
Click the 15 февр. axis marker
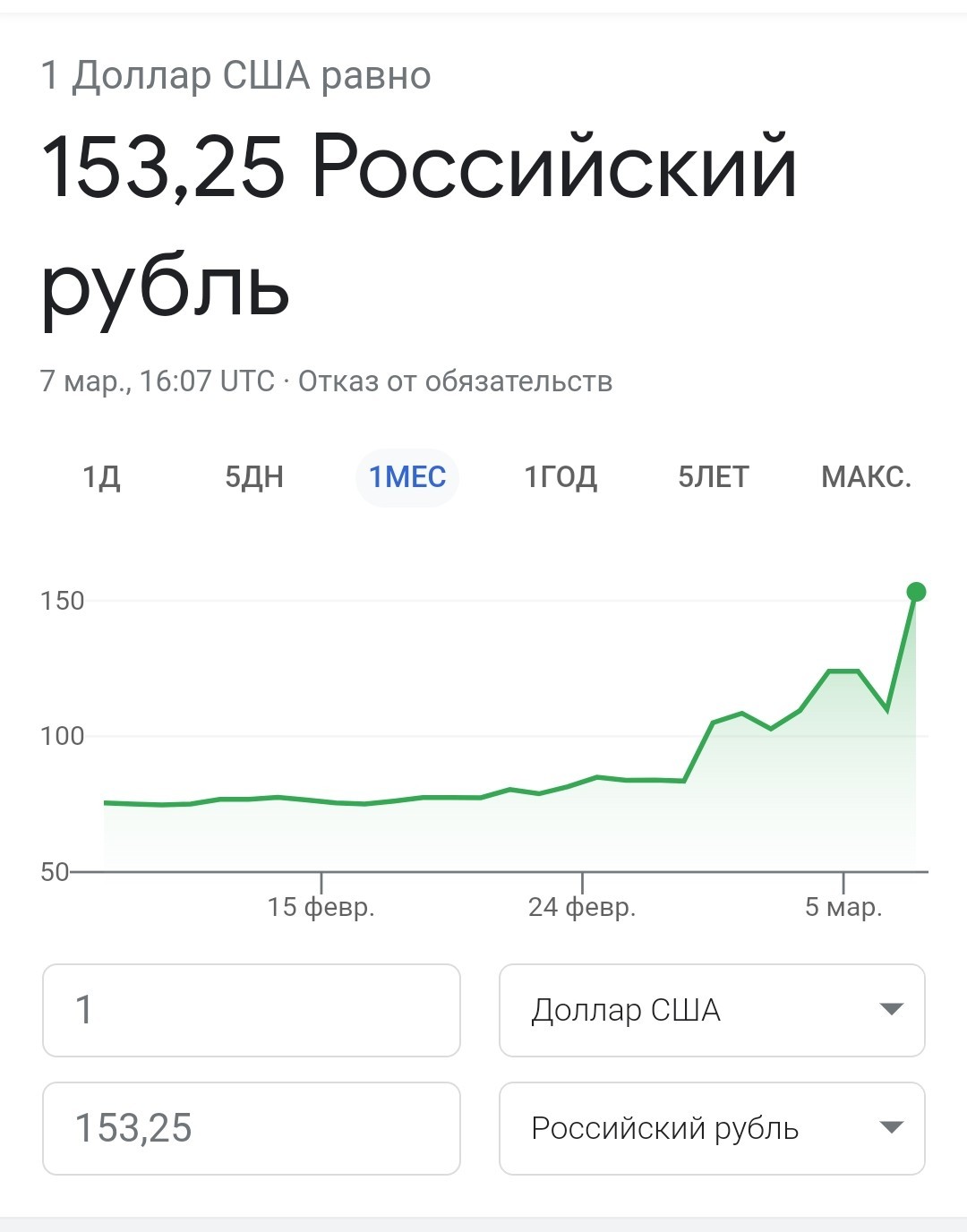click(x=321, y=907)
